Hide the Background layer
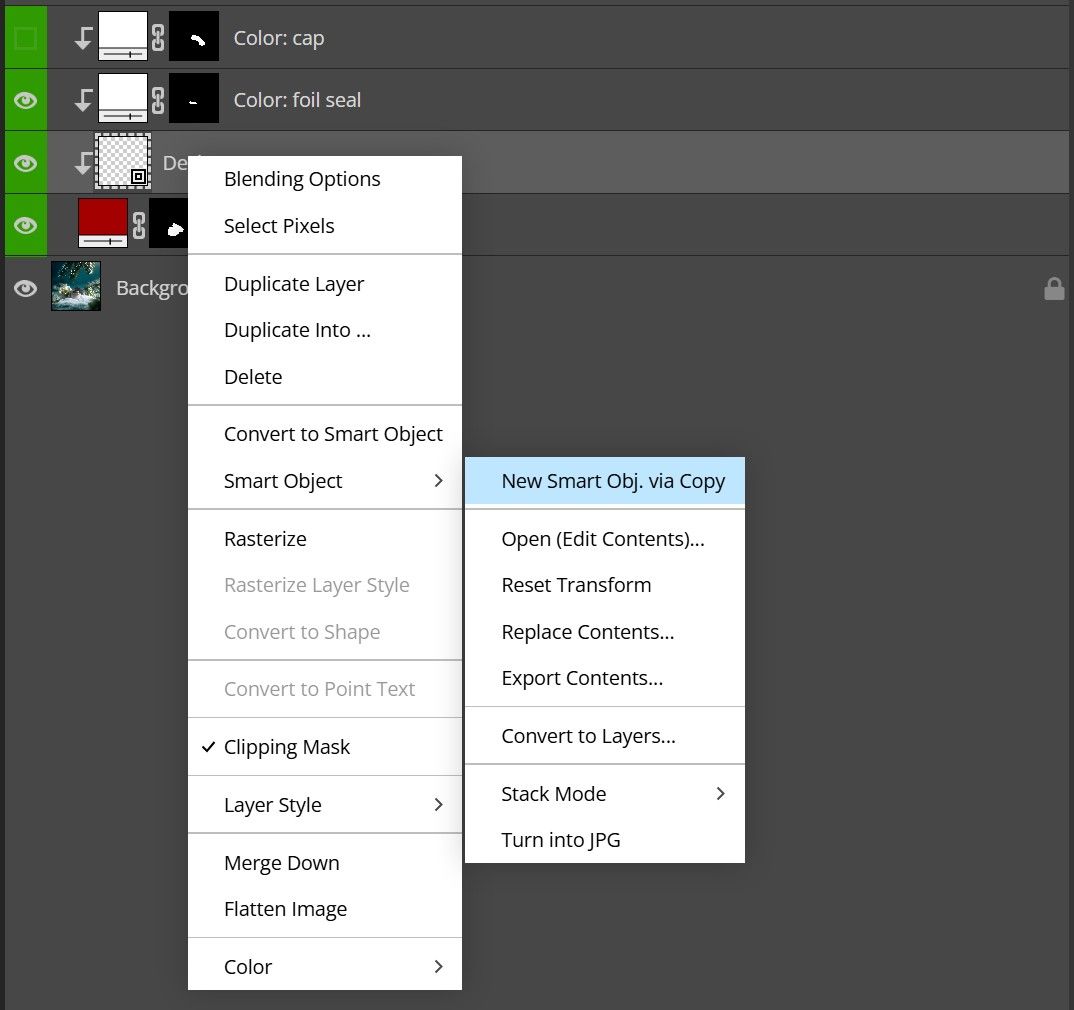1074x1010 pixels. point(26,288)
